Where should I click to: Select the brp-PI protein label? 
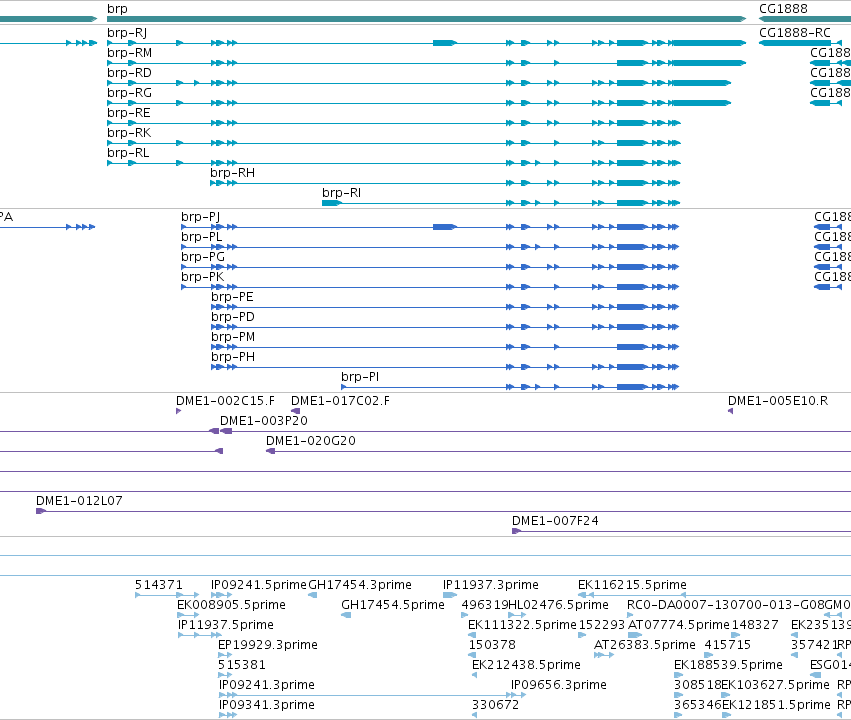tap(360, 377)
